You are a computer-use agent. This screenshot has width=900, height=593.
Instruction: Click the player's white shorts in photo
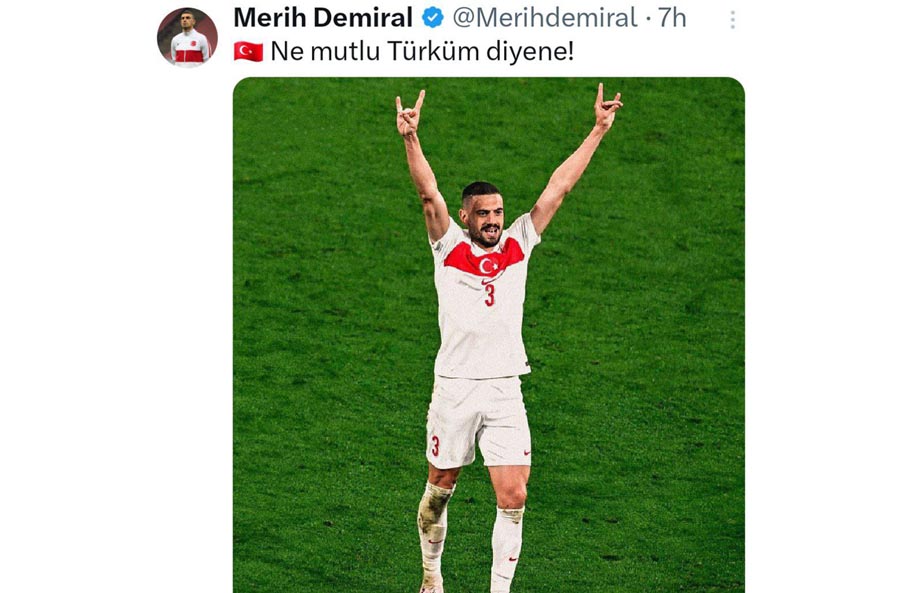(479, 421)
